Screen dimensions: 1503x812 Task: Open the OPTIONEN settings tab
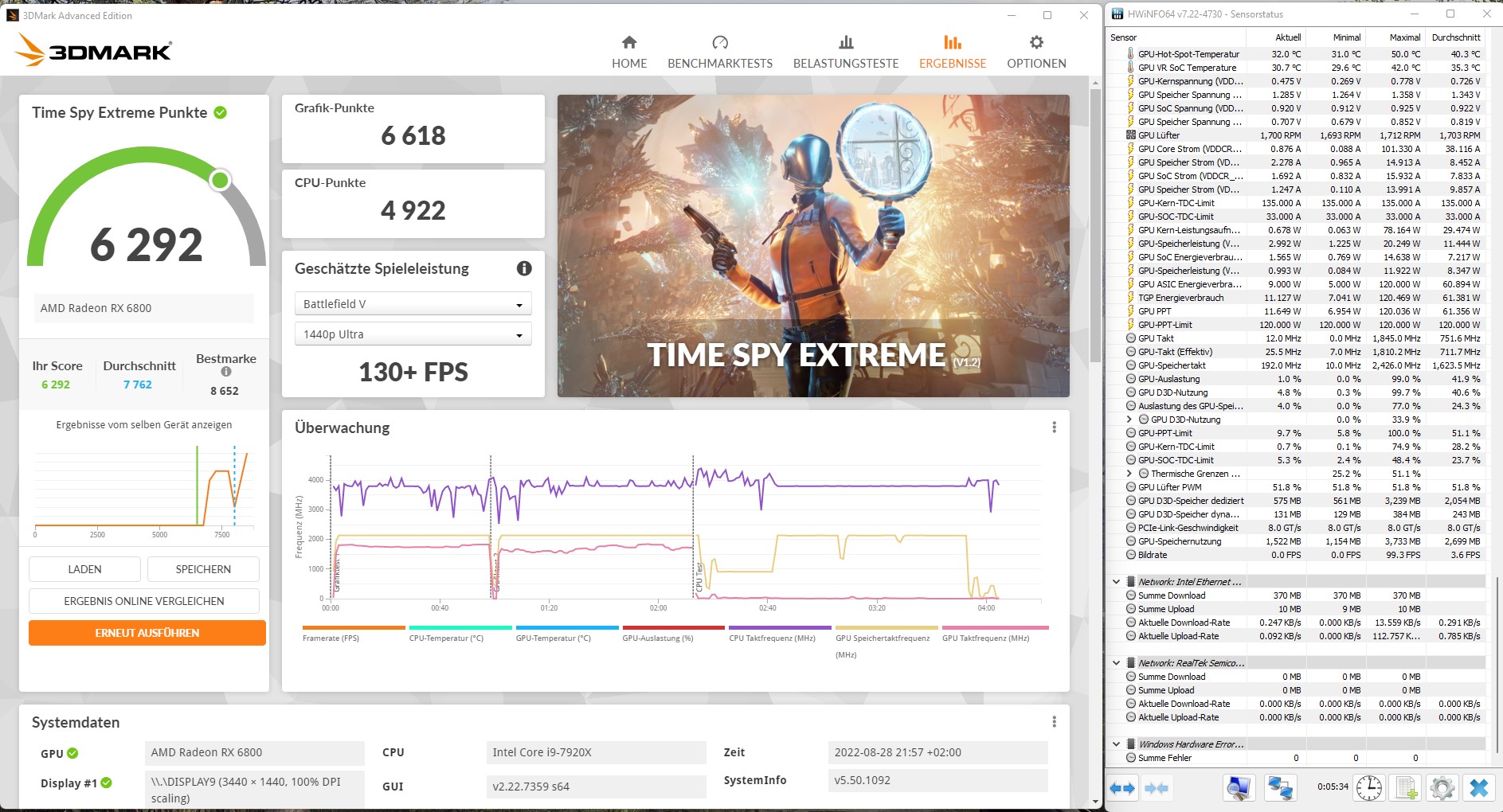tap(1036, 53)
